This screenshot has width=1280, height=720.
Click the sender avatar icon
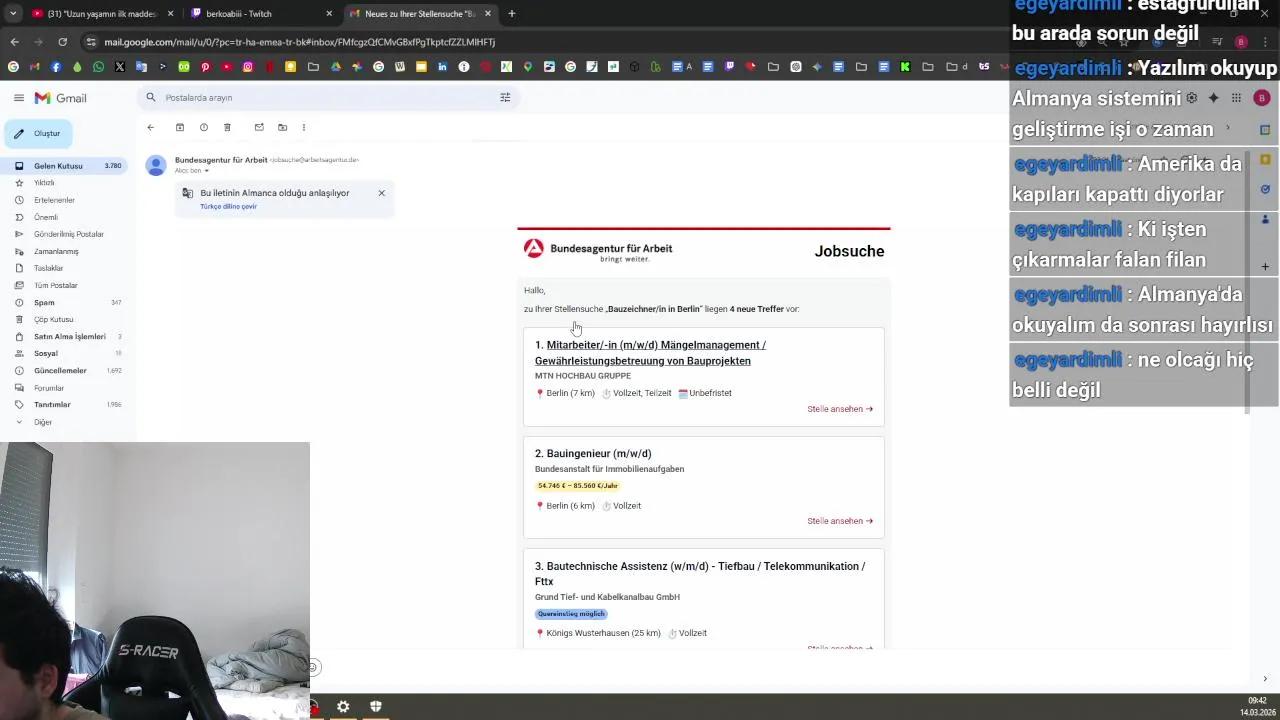[x=156, y=166]
